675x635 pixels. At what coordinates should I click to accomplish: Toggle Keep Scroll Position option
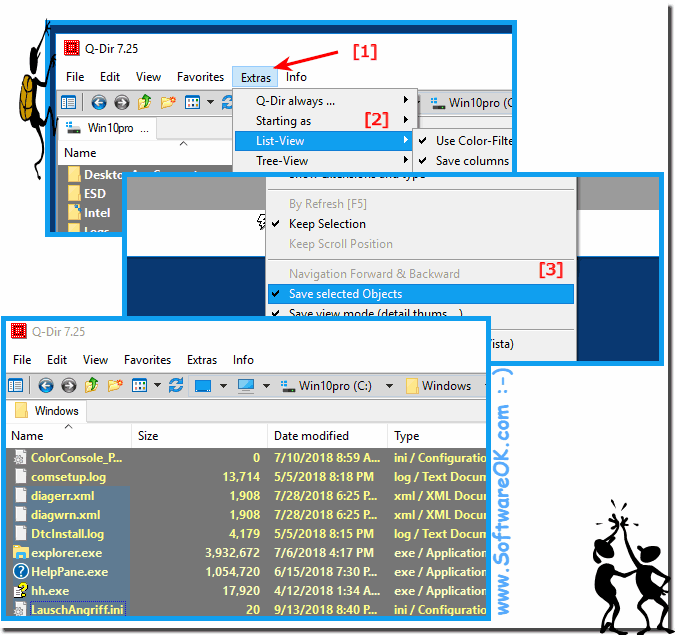pyautogui.click(x=341, y=244)
